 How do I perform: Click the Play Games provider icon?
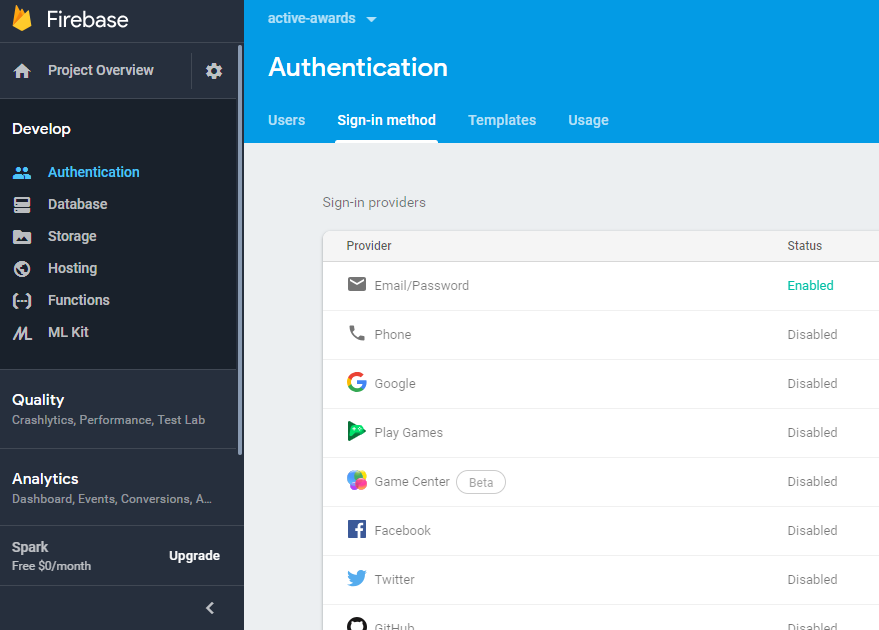coord(357,431)
